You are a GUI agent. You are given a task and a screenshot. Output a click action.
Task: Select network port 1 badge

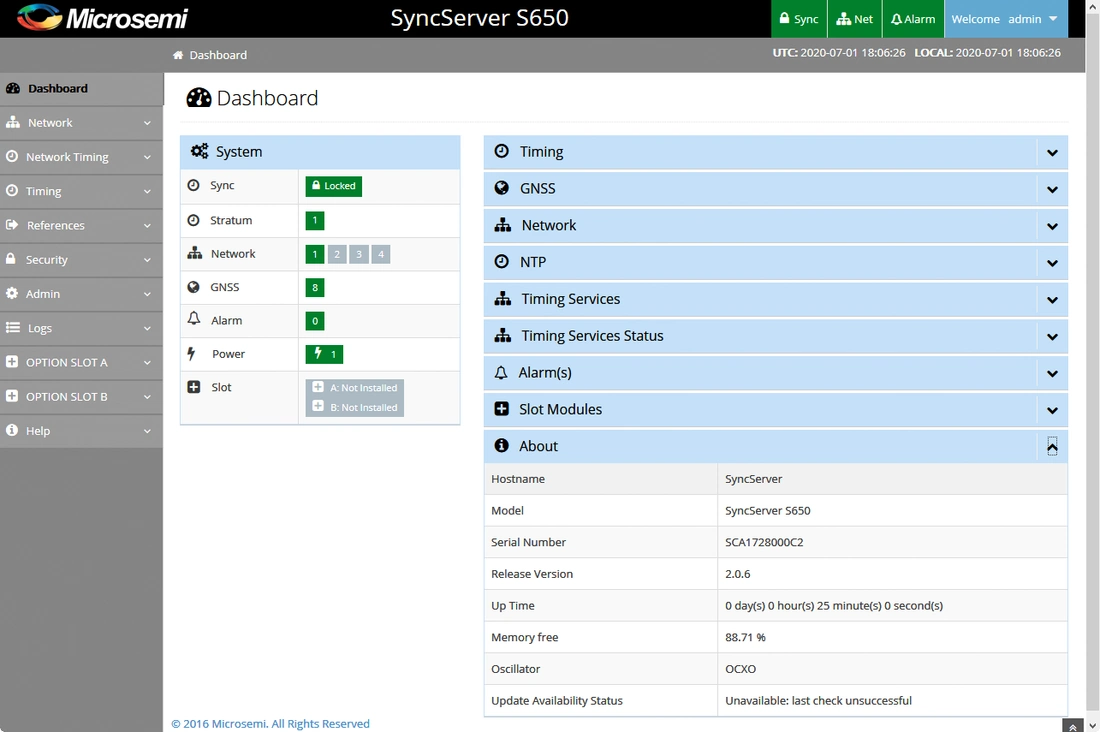click(x=315, y=254)
